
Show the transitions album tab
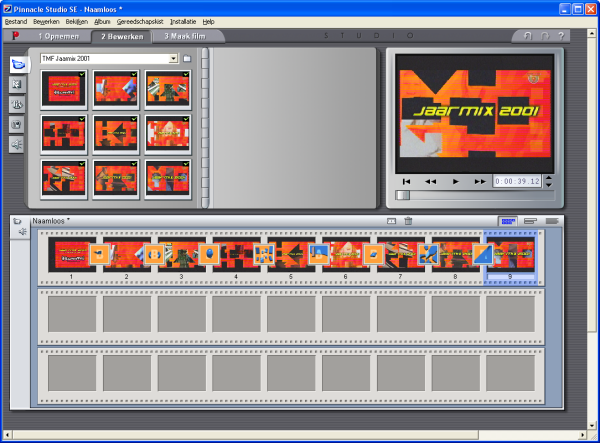[x=17, y=85]
